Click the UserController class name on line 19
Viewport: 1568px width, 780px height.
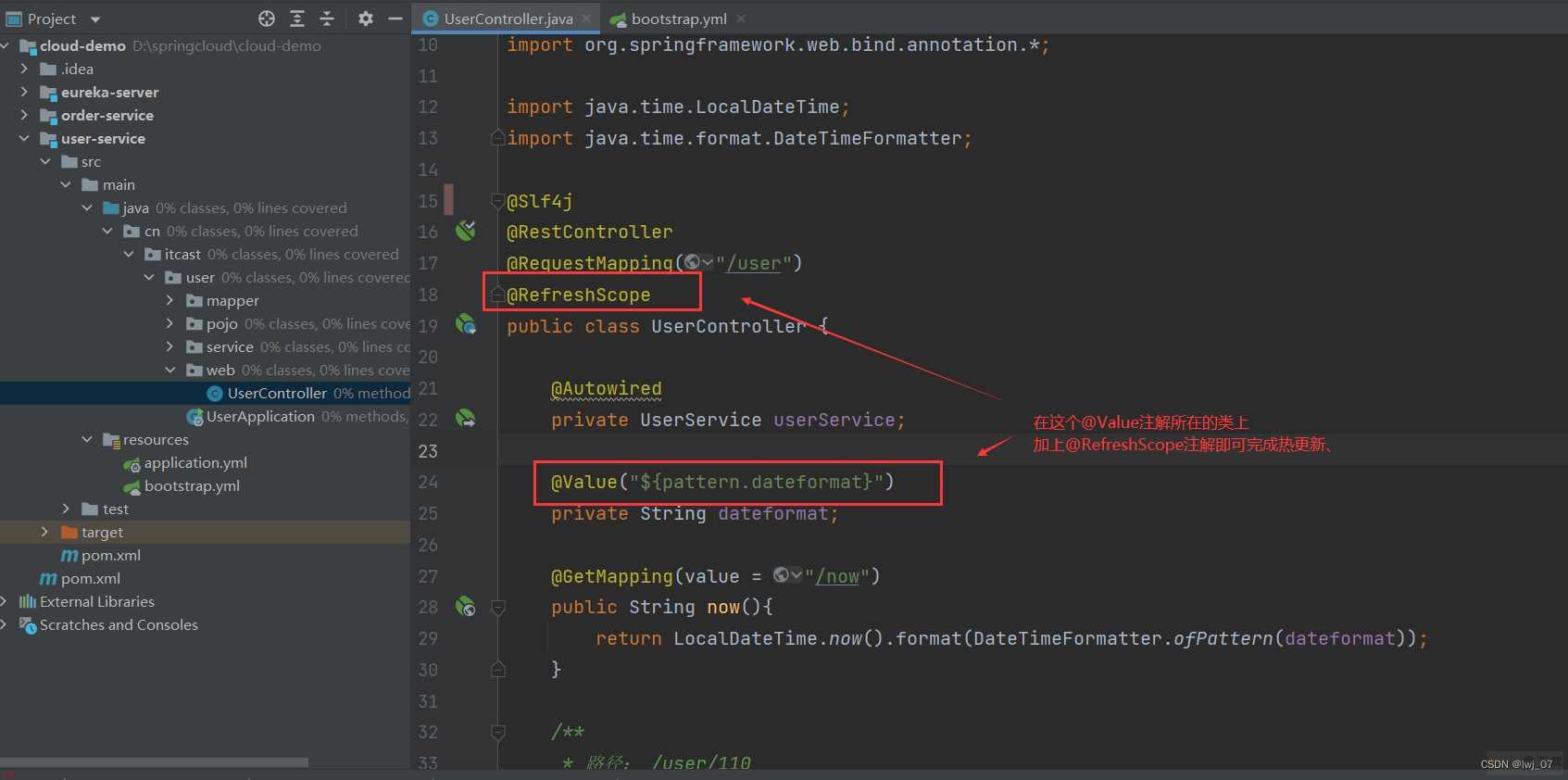(728, 326)
